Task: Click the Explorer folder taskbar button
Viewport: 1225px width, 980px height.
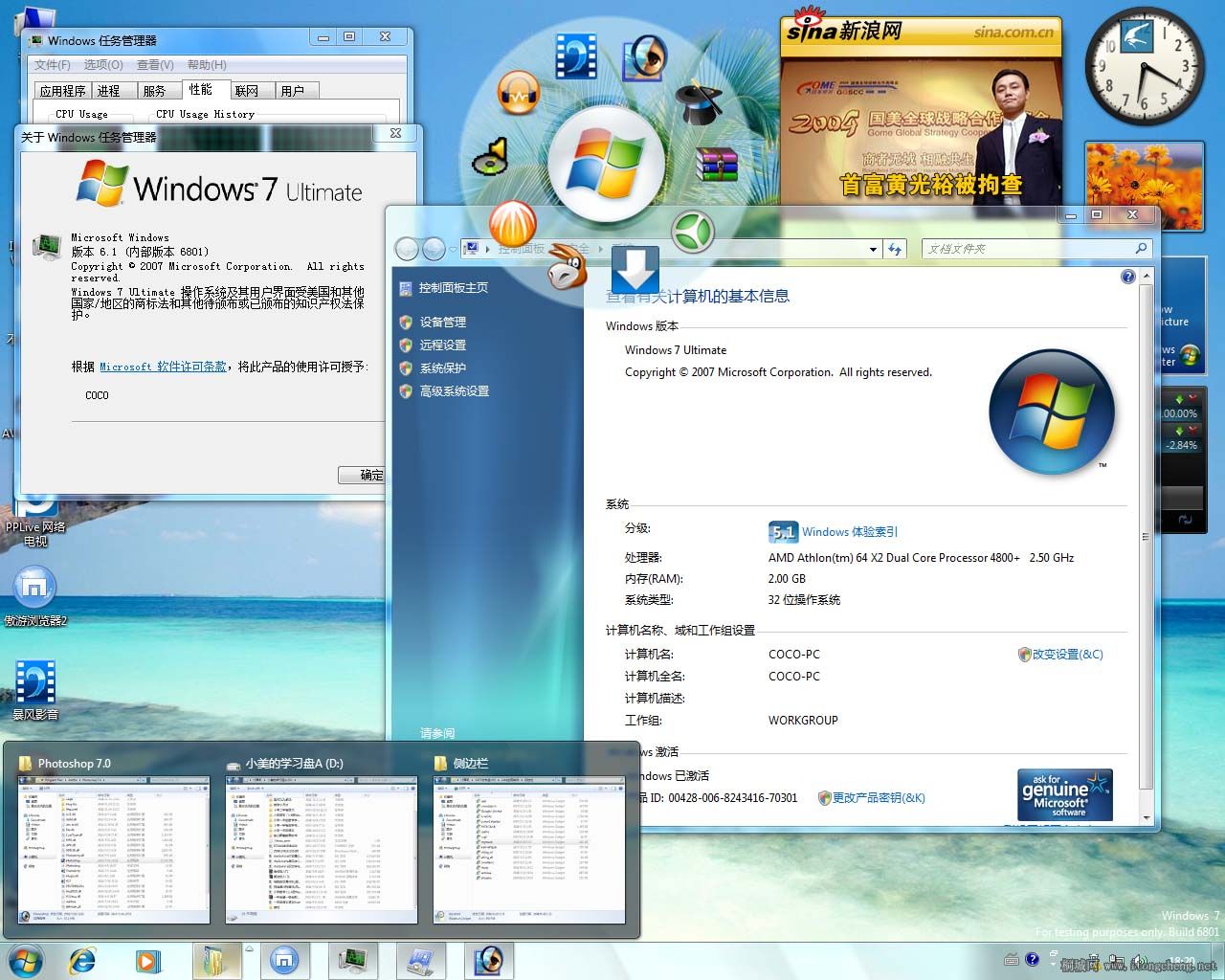Action: 218,961
